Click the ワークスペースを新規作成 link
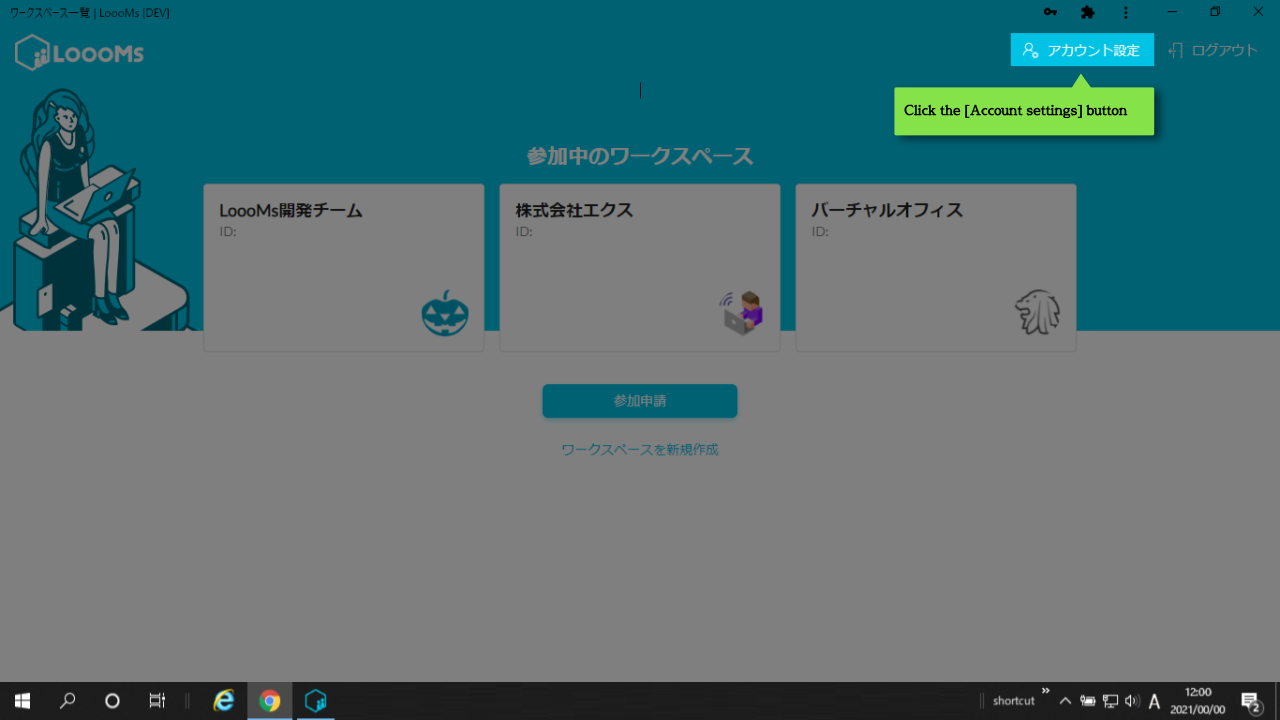Viewport: 1280px width, 720px height. 640,450
